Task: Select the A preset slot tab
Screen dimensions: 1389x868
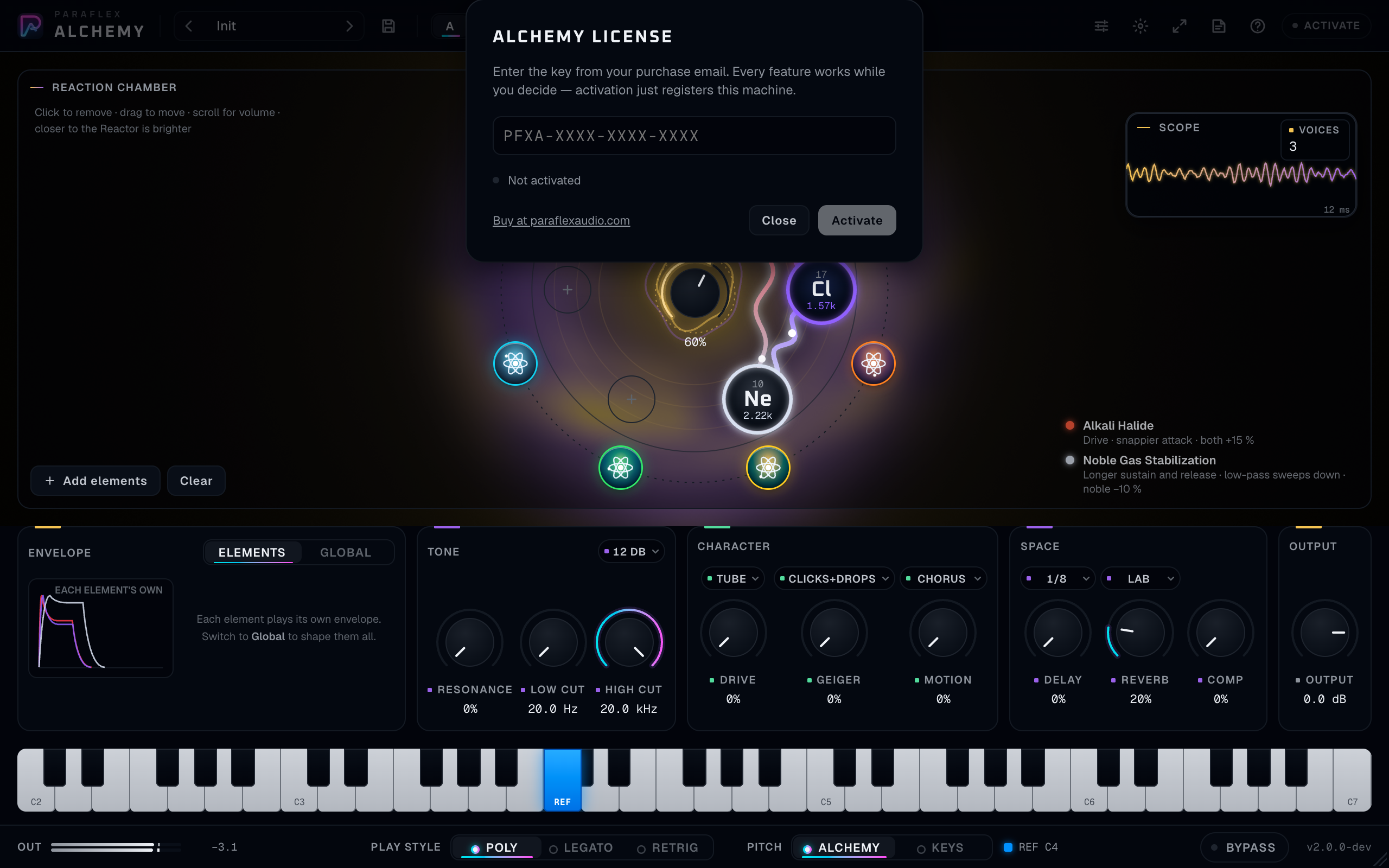Action: click(449, 26)
